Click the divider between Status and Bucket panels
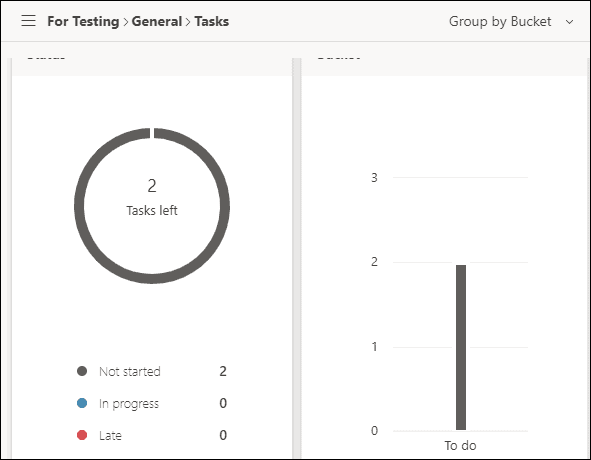Screen dimensions: 591x460 [297, 258]
